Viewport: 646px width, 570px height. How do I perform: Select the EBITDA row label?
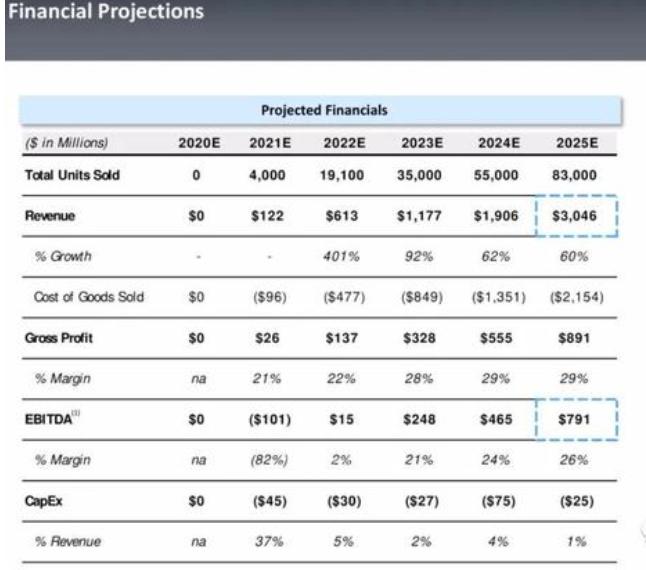pos(50,419)
